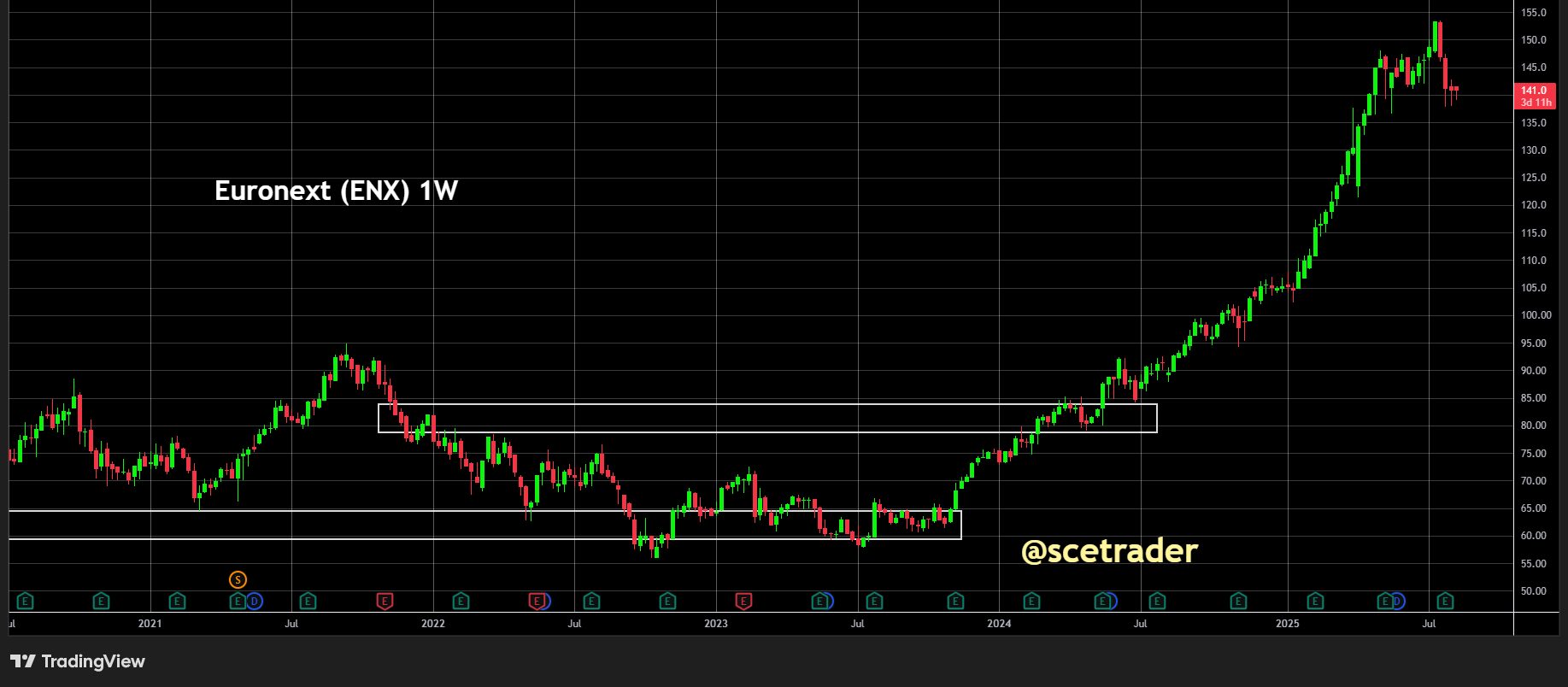Image resolution: width=1568 pixels, height=687 pixels.
Task: Click the blue D dividend marker in 2021
Action: click(255, 602)
